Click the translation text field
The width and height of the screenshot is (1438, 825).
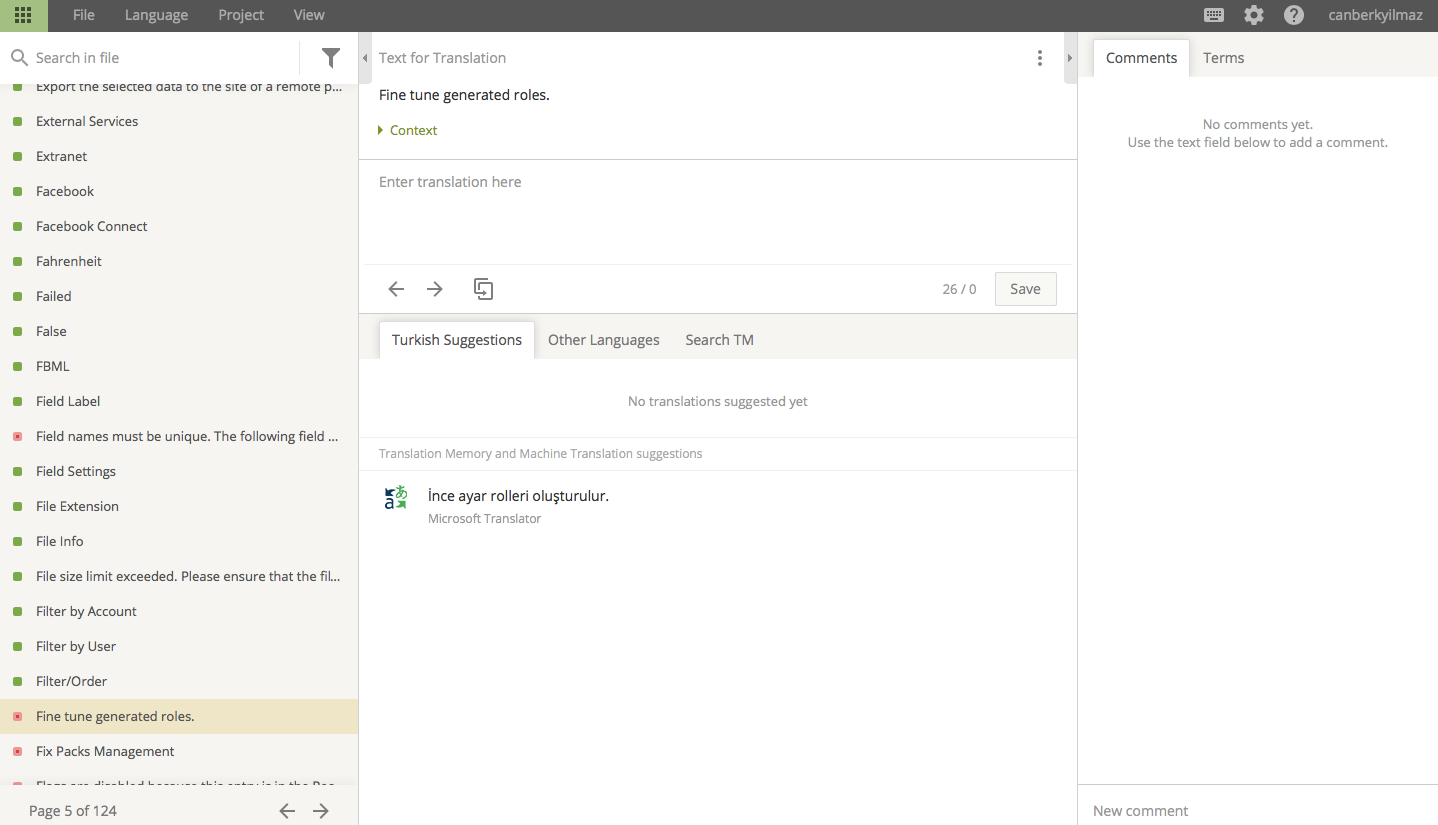pyautogui.click(x=716, y=210)
